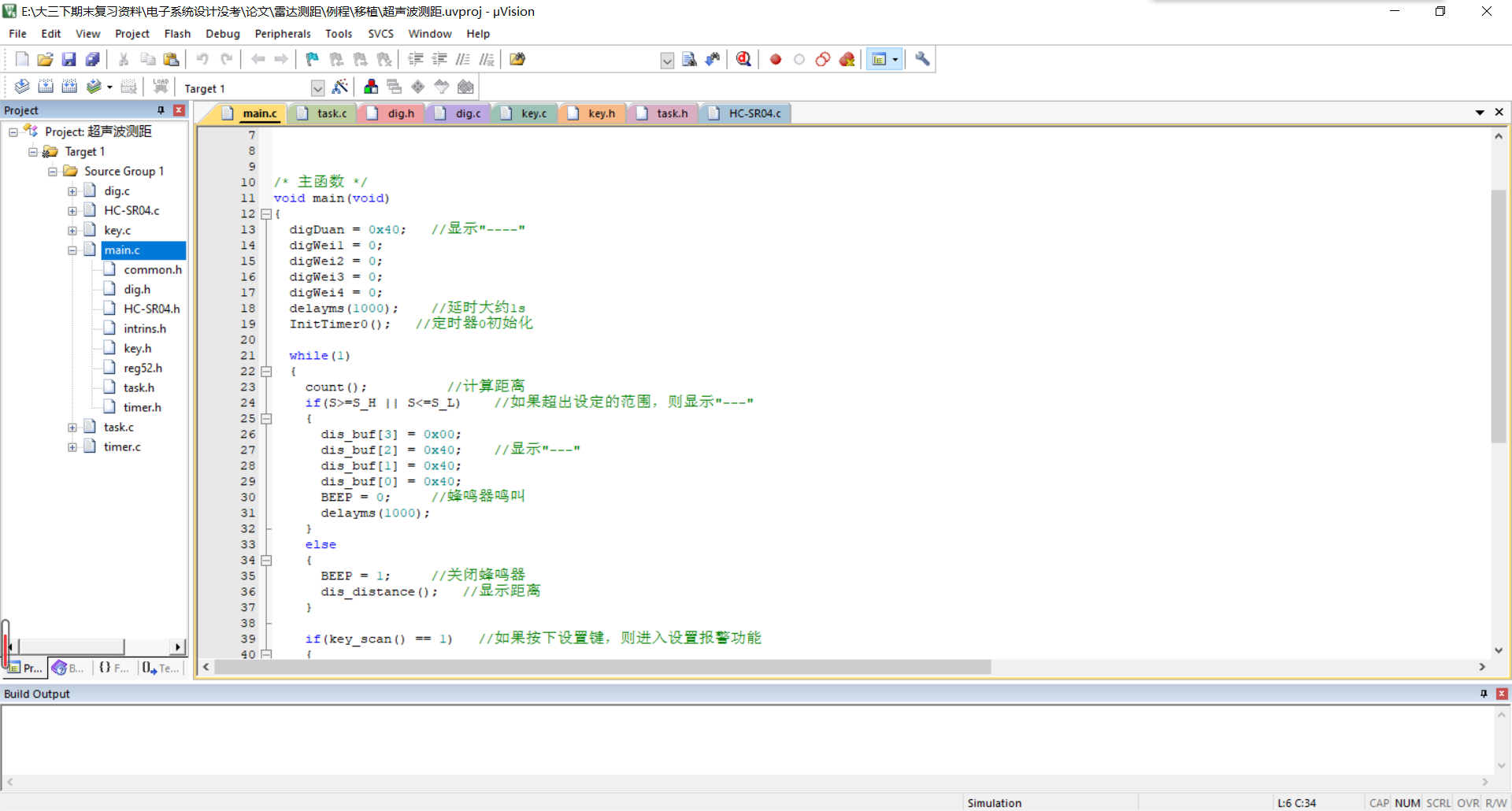This screenshot has height=811, width=1512.
Task: Open Options for Target wand icon
Action: [340, 87]
